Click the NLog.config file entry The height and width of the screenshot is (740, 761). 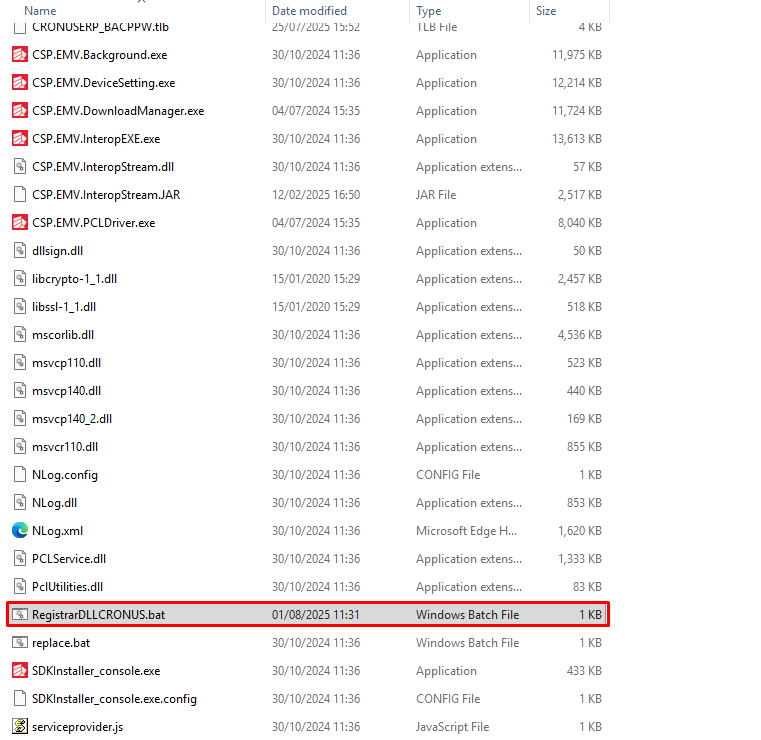(65, 475)
